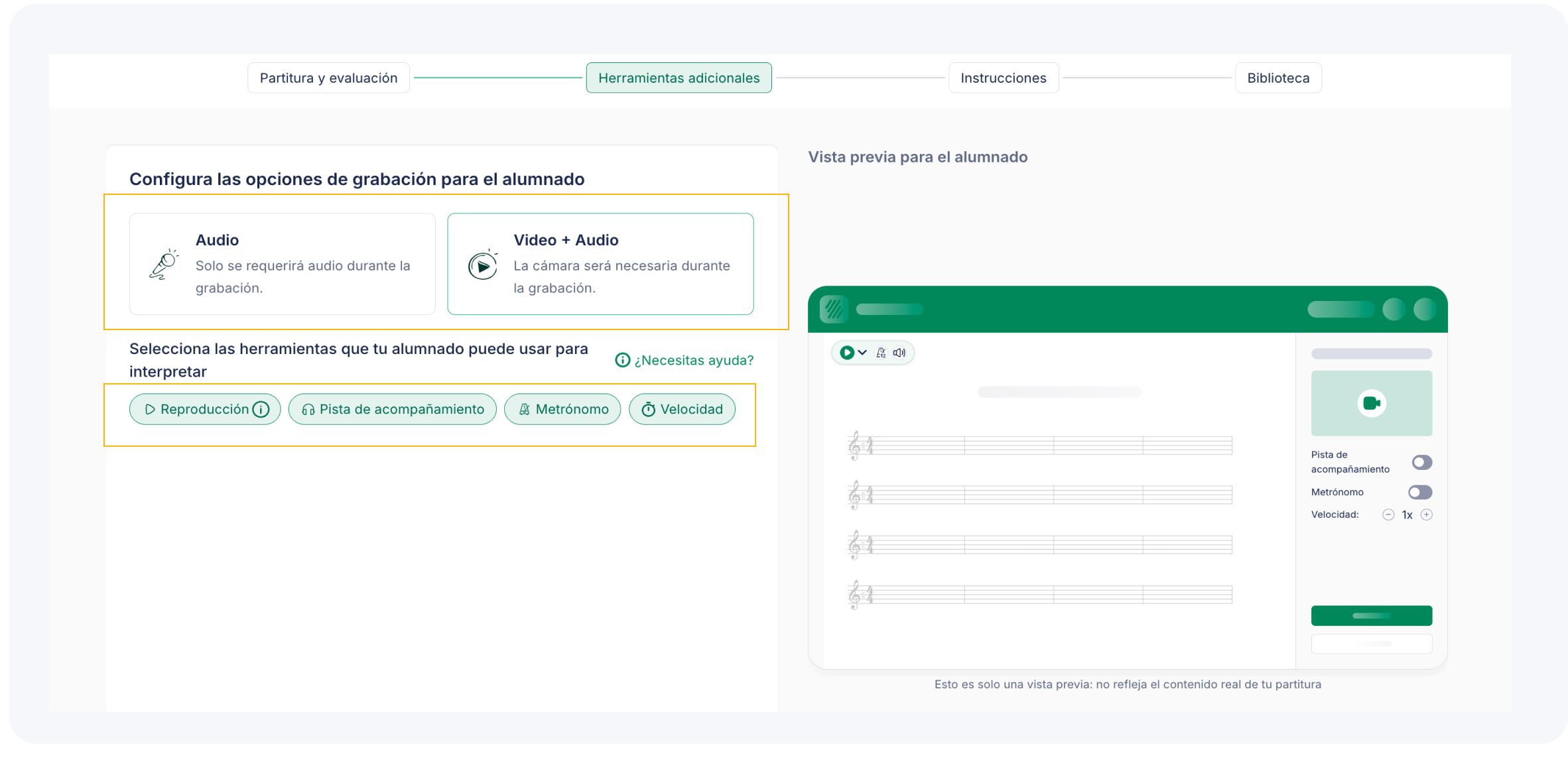The width and height of the screenshot is (1568, 769).
Task: Click the striped logo icon in preview header
Action: pyautogui.click(x=834, y=309)
